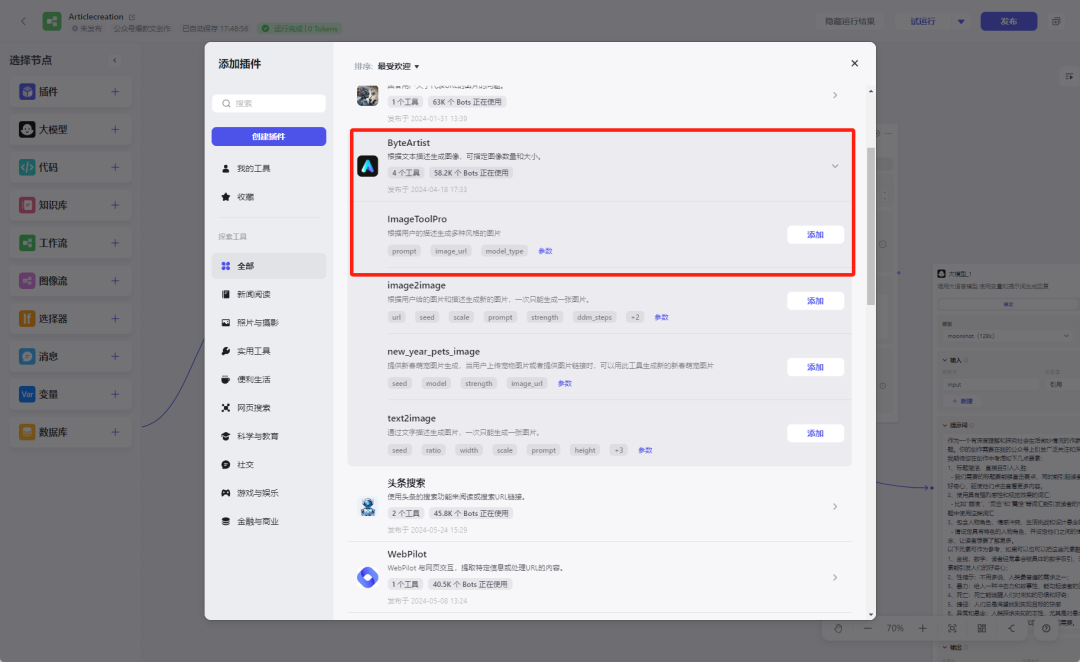This screenshot has height=662, width=1080.
Task: Click the 数据库 node icon in sidebar
Action: [27, 433]
